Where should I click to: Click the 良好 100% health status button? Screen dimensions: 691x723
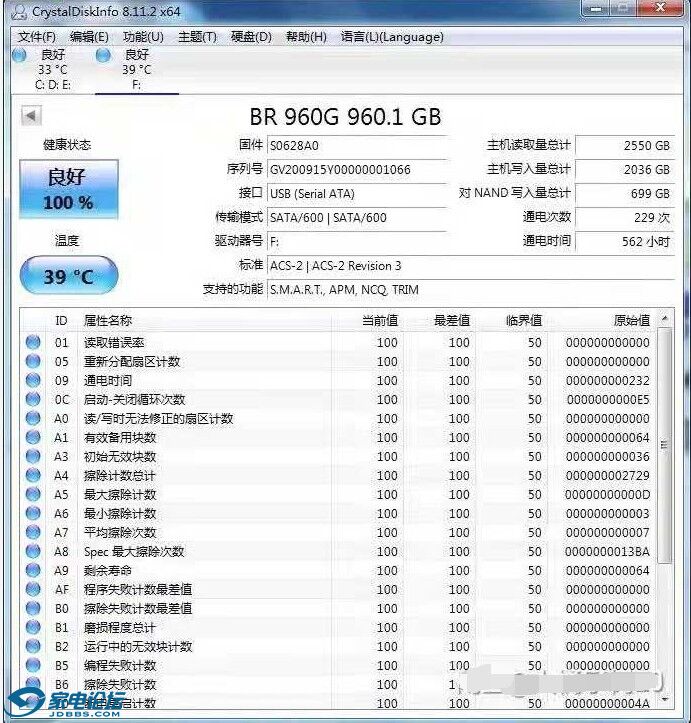[x=69, y=189]
